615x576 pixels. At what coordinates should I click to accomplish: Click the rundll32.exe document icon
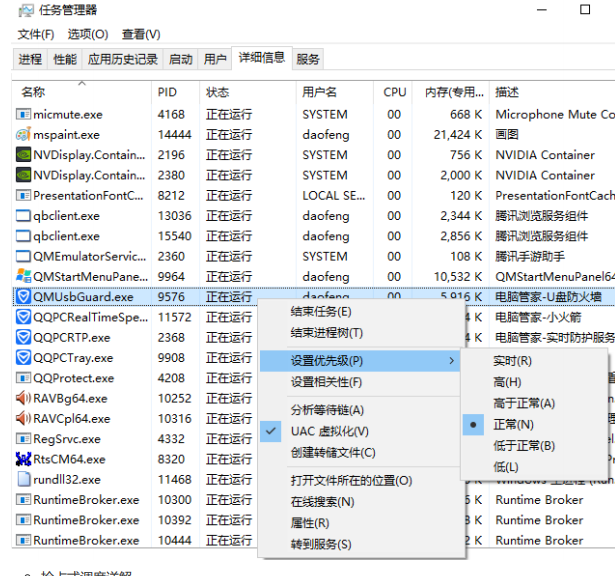click(23, 479)
